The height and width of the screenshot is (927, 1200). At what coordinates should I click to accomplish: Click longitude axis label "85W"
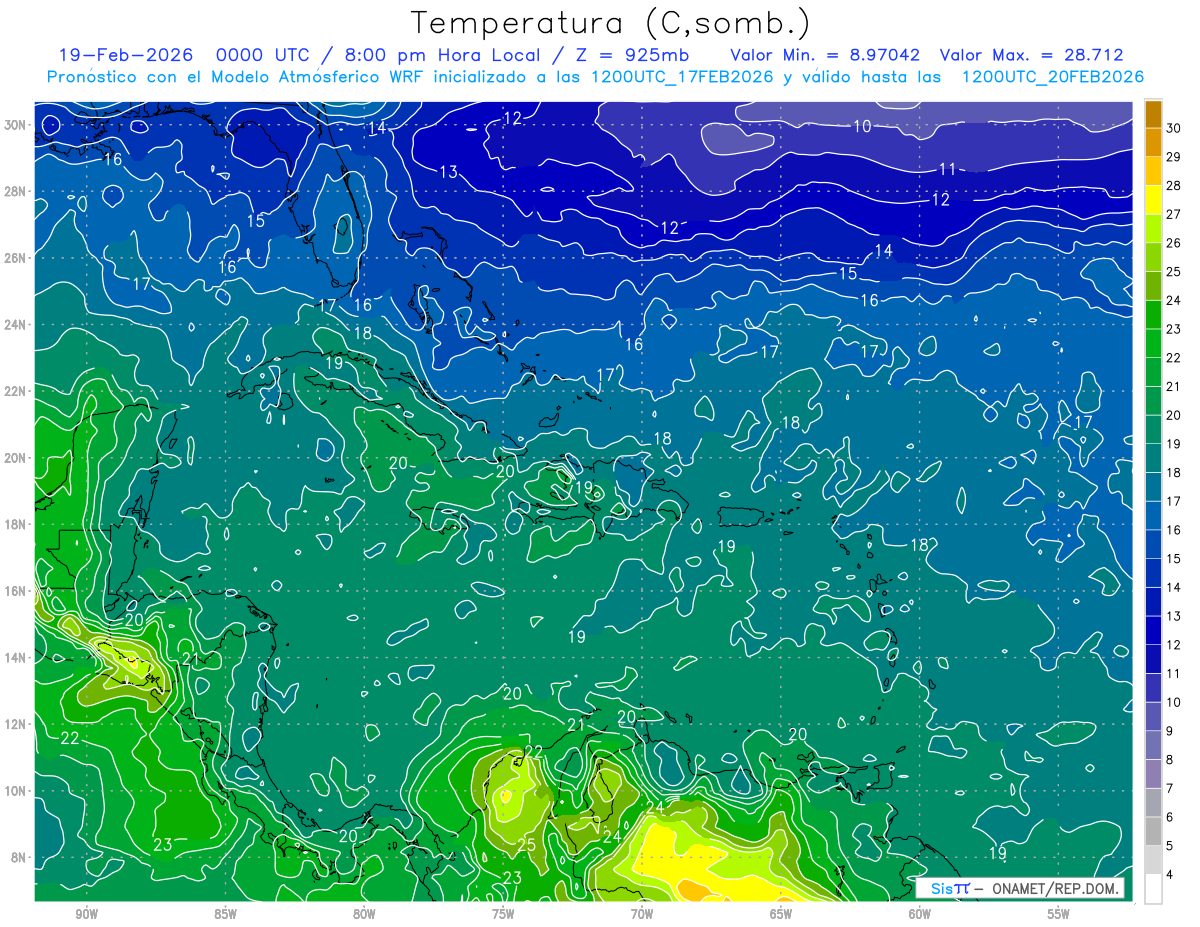coord(225,914)
